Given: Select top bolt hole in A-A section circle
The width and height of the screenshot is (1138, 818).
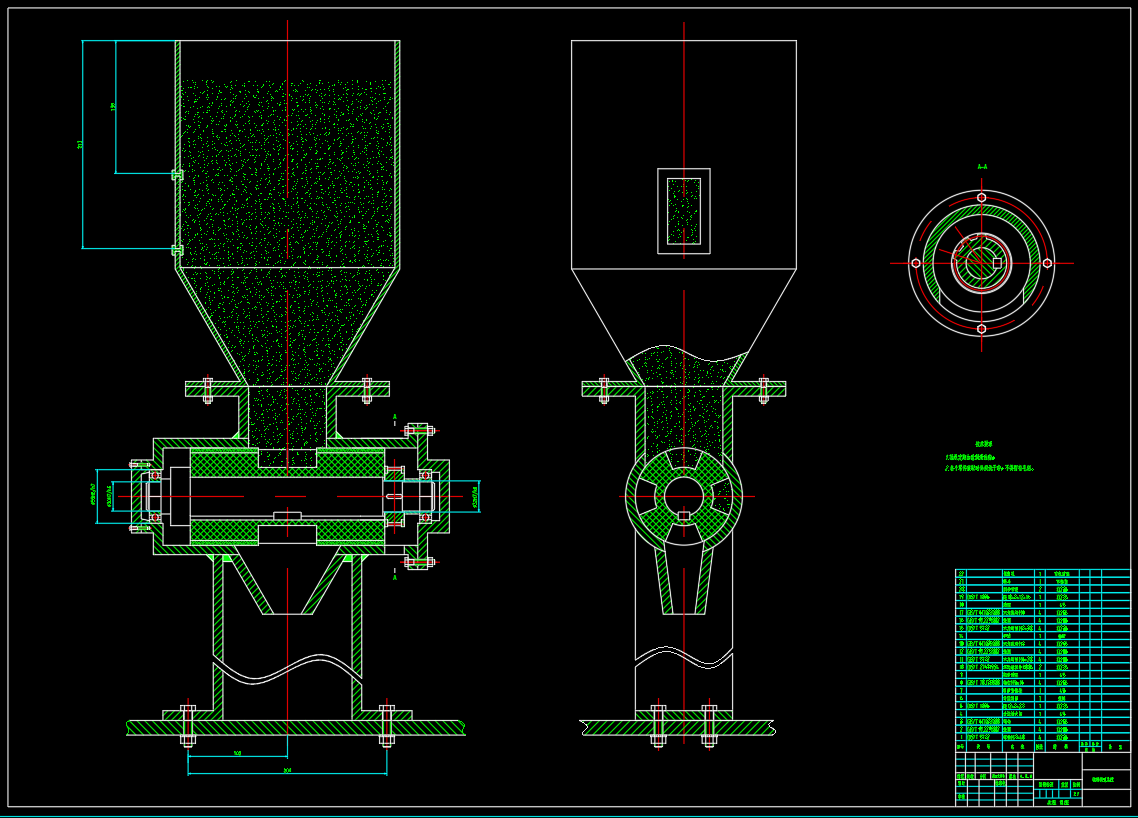Looking at the screenshot, I should click(981, 198).
